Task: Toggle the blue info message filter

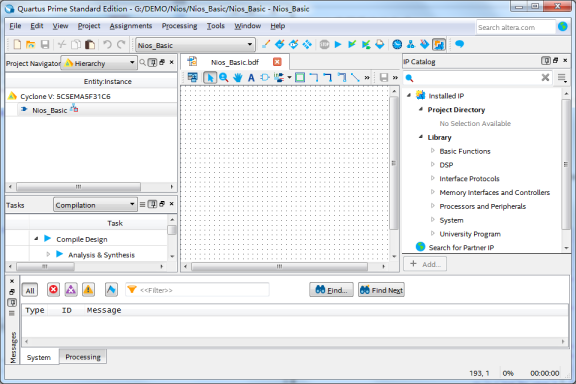Action: [111, 290]
